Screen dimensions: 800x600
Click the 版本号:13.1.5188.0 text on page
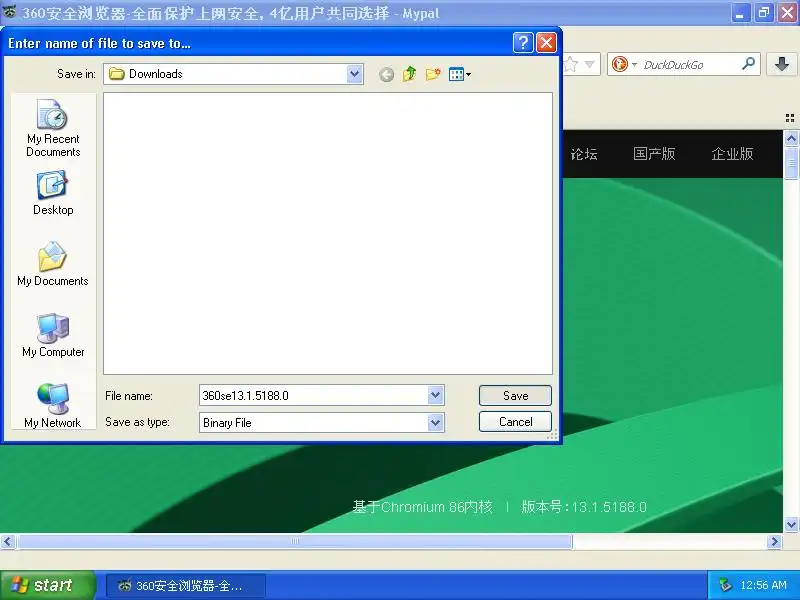pos(584,507)
